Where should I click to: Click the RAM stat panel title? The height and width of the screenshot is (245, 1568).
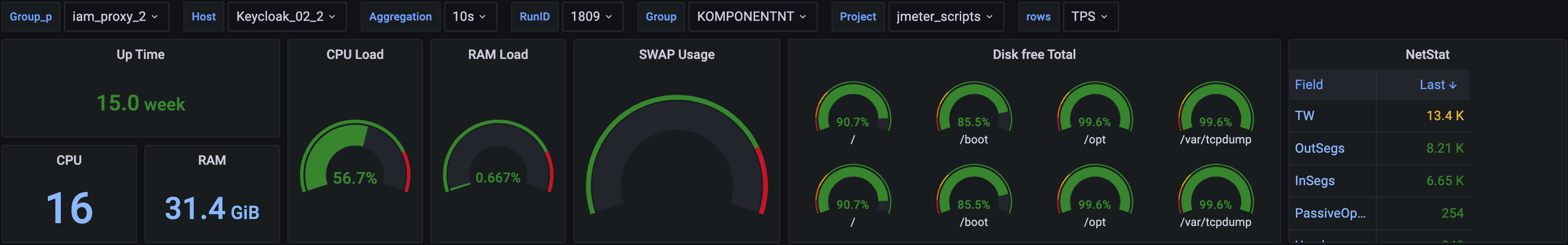212,160
